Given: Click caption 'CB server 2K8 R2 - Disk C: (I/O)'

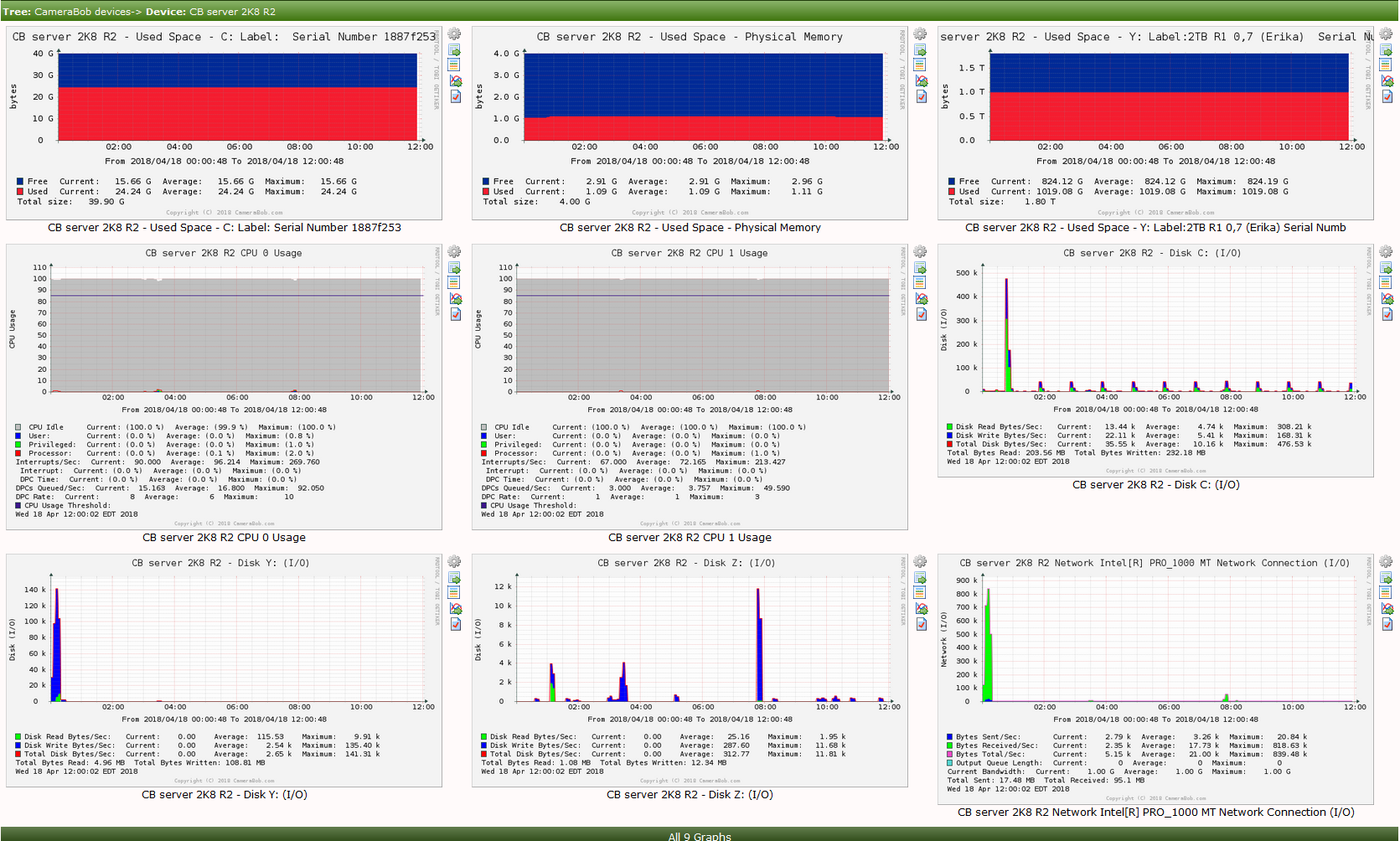Looking at the screenshot, I should point(1156,485).
